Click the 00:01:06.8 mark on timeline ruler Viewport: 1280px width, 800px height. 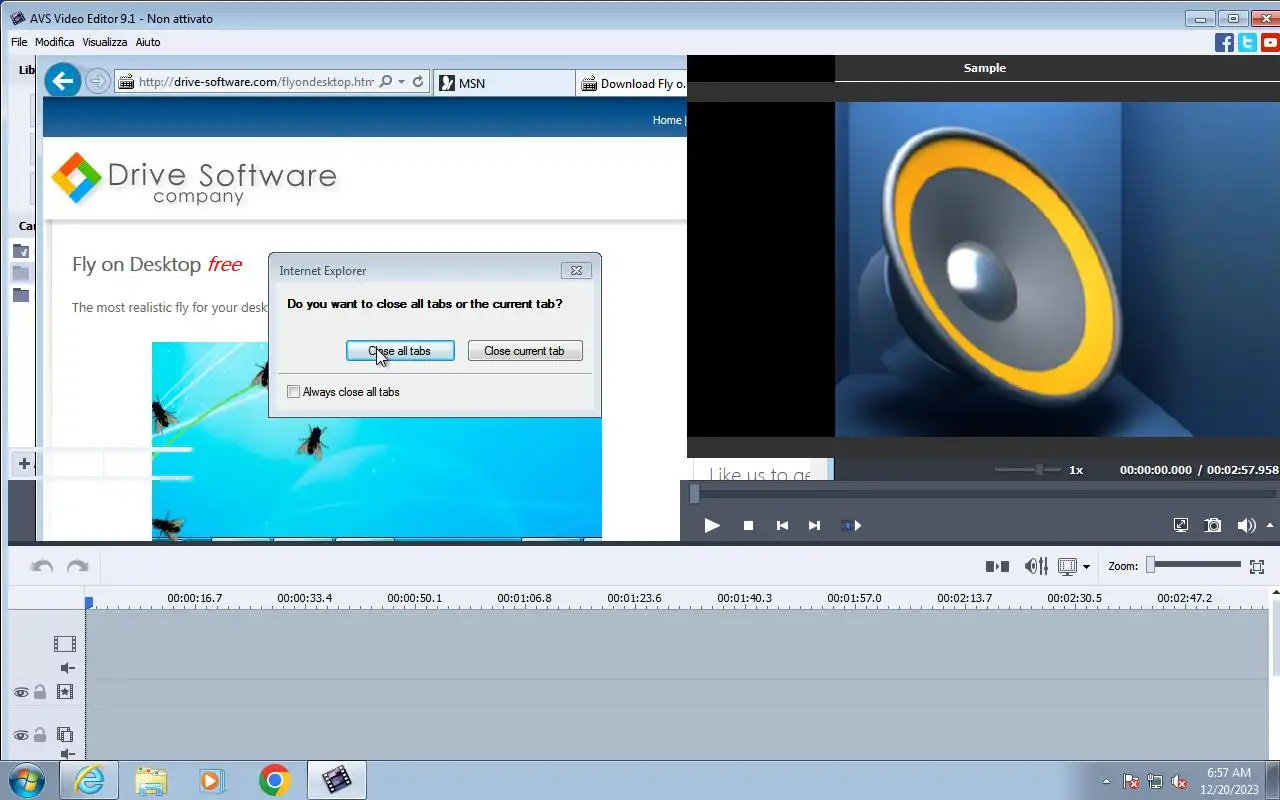pyautogui.click(x=524, y=598)
